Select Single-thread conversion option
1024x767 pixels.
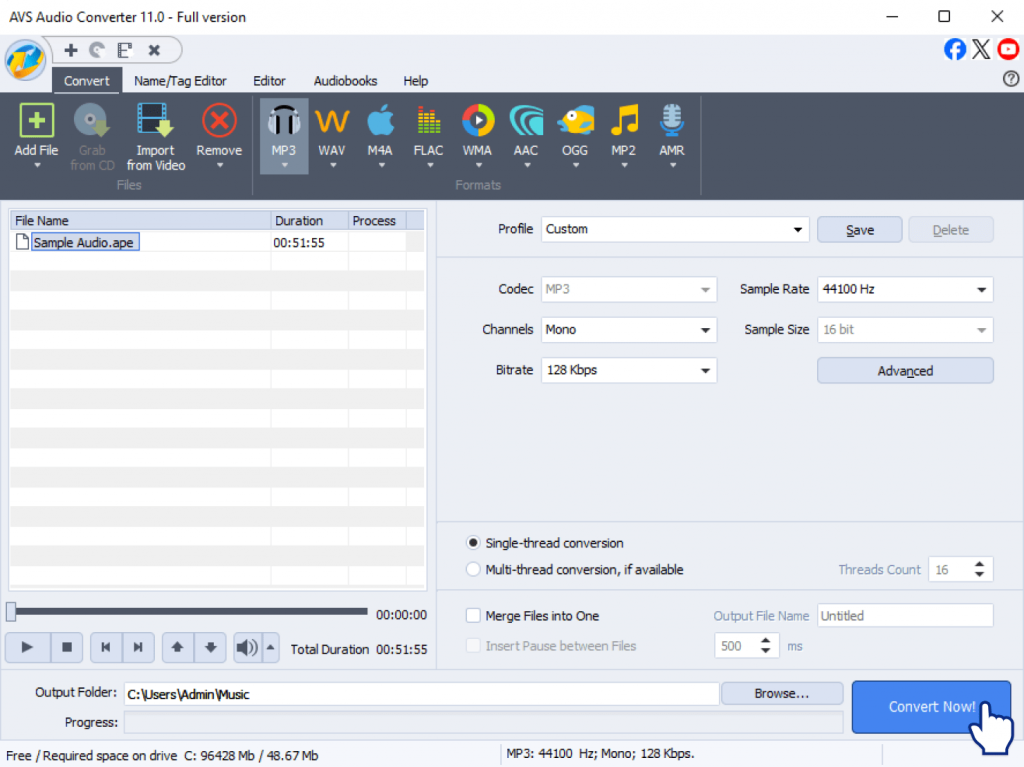[473, 543]
